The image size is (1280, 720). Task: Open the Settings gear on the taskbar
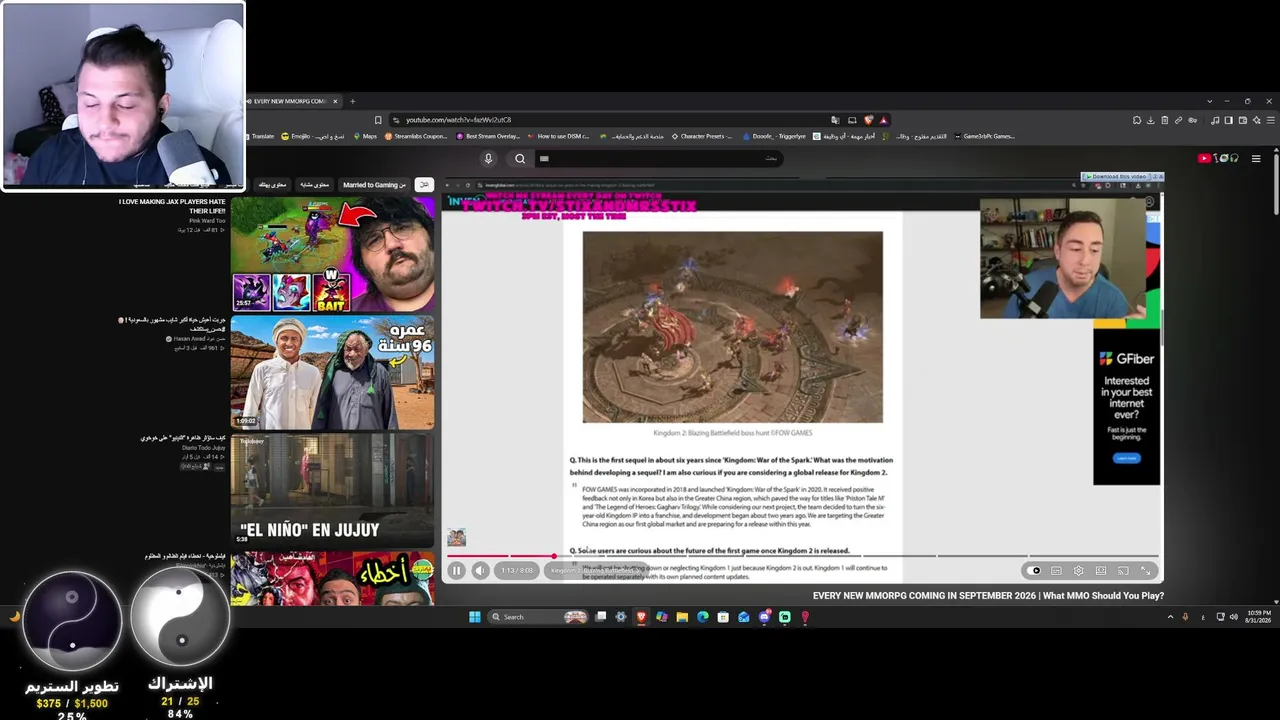click(621, 617)
